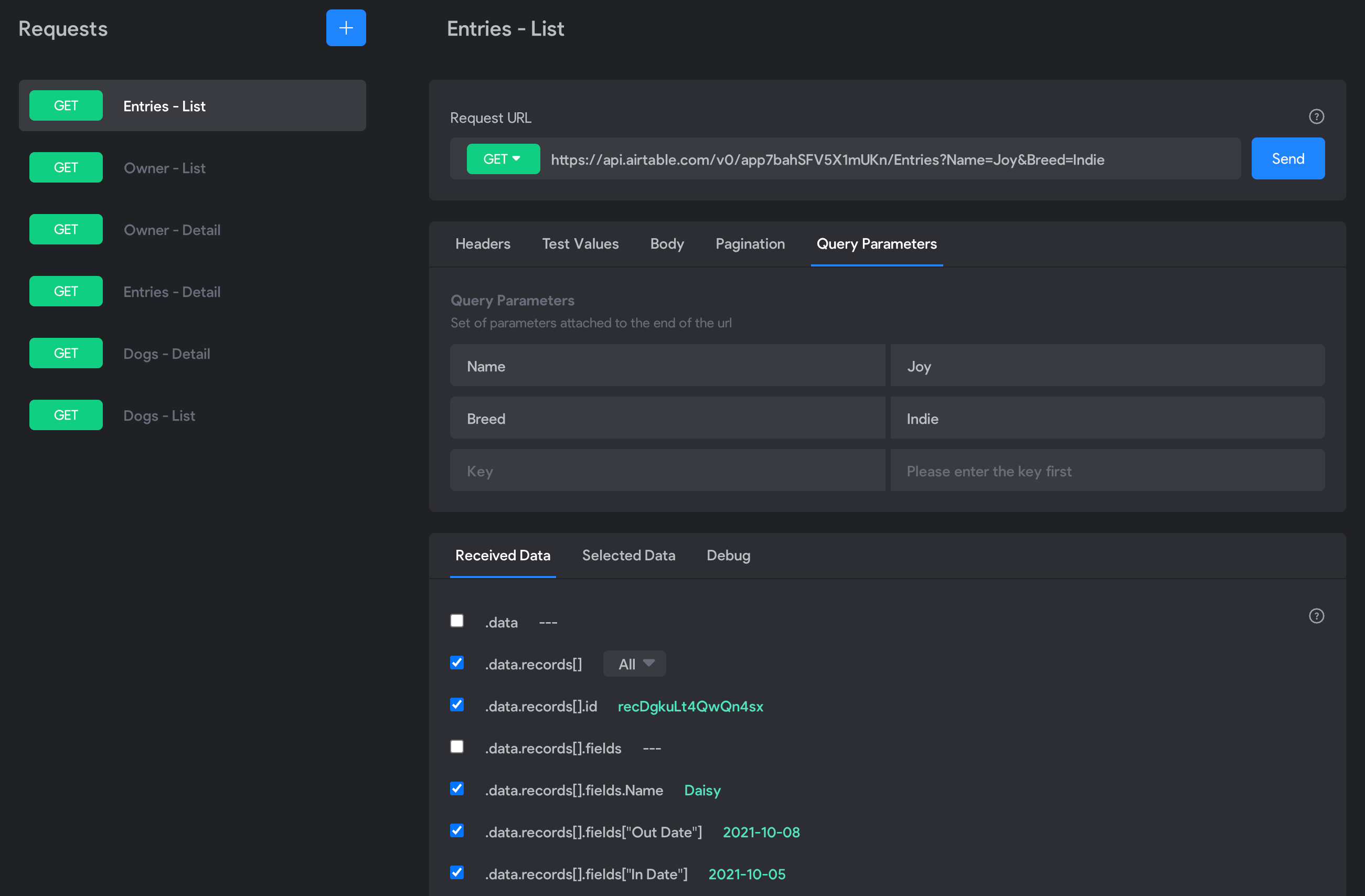Uncheck the fields Out Date checkbox
Image resolution: width=1365 pixels, height=896 pixels.
(457, 830)
